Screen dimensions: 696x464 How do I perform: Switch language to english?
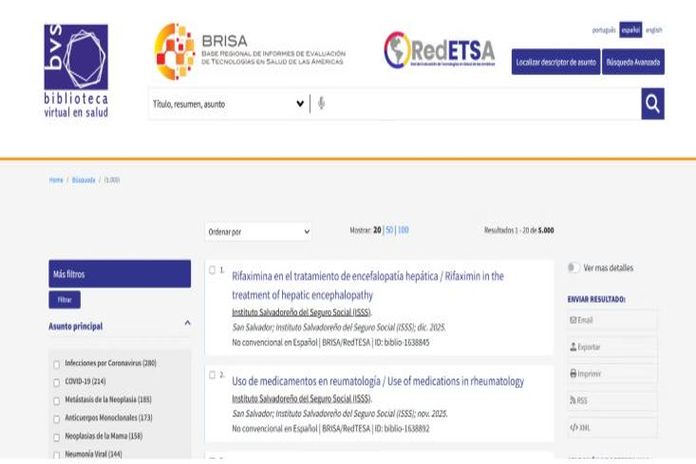click(x=654, y=30)
